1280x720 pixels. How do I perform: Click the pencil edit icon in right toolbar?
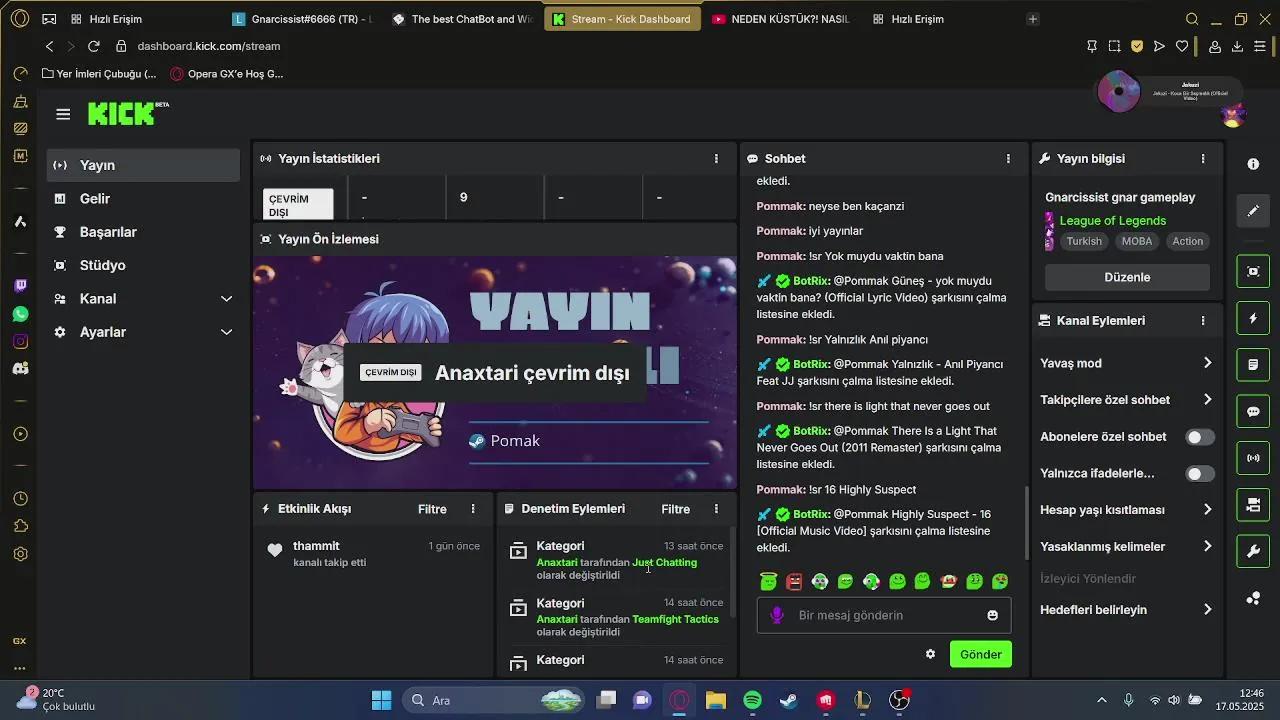coord(1253,211)
